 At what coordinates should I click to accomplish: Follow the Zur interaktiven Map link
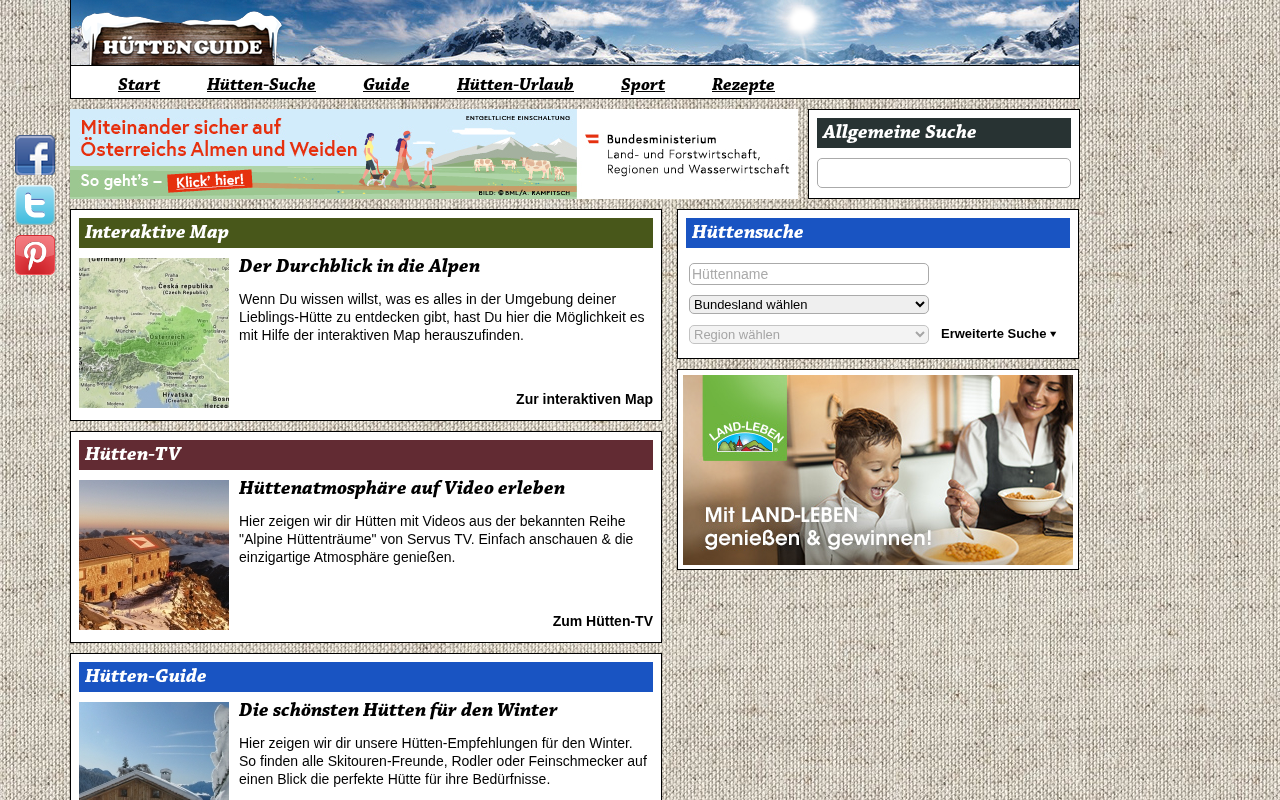[x=584, y=399]
